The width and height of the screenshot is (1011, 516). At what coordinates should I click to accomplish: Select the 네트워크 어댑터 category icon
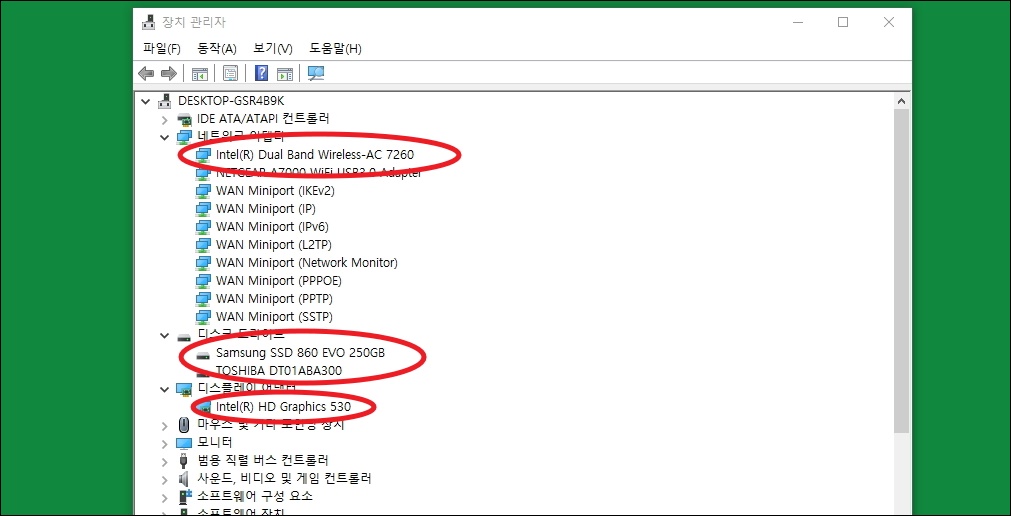(x=184, y=137)
